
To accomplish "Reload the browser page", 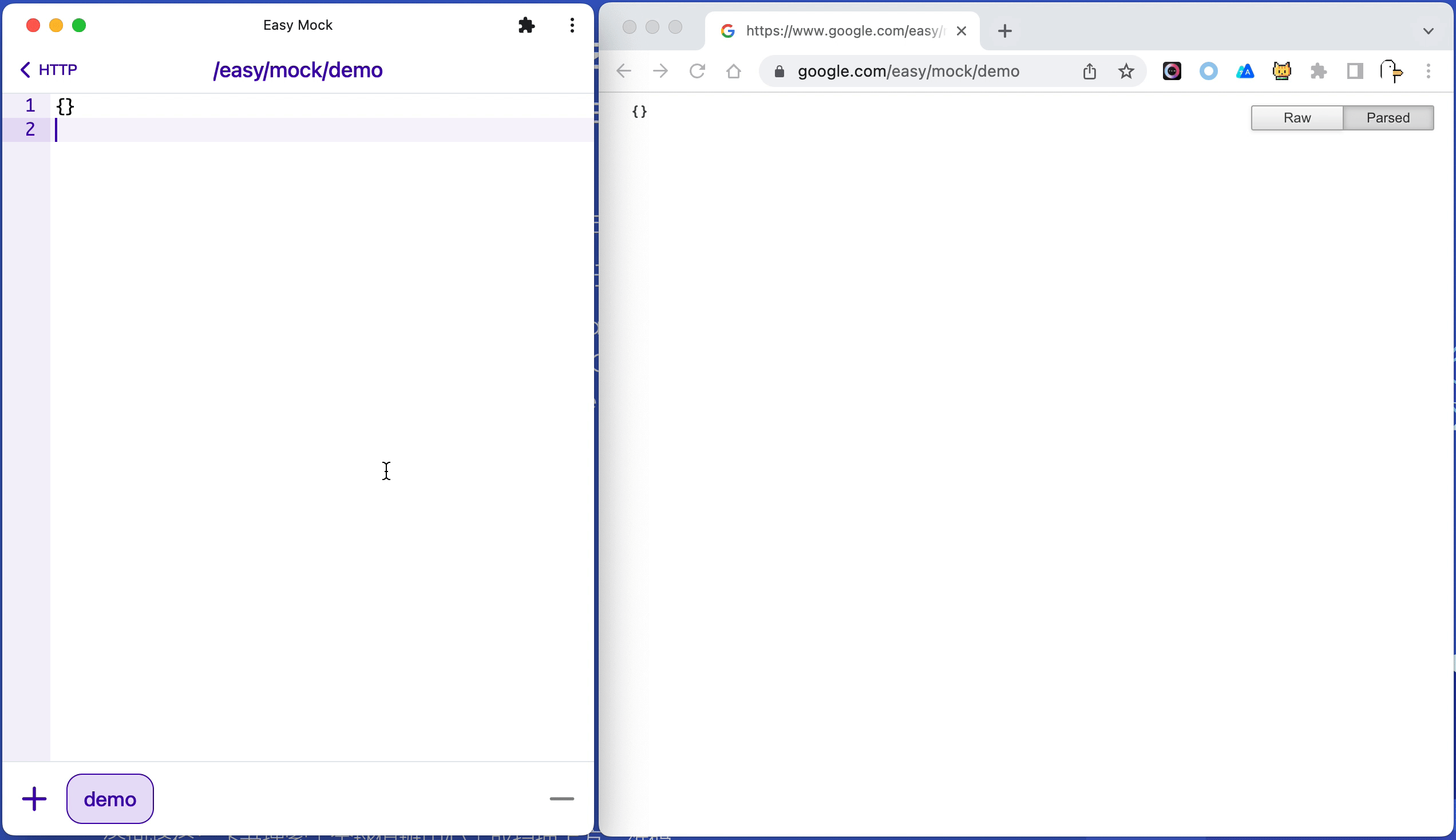I will 697,71.
